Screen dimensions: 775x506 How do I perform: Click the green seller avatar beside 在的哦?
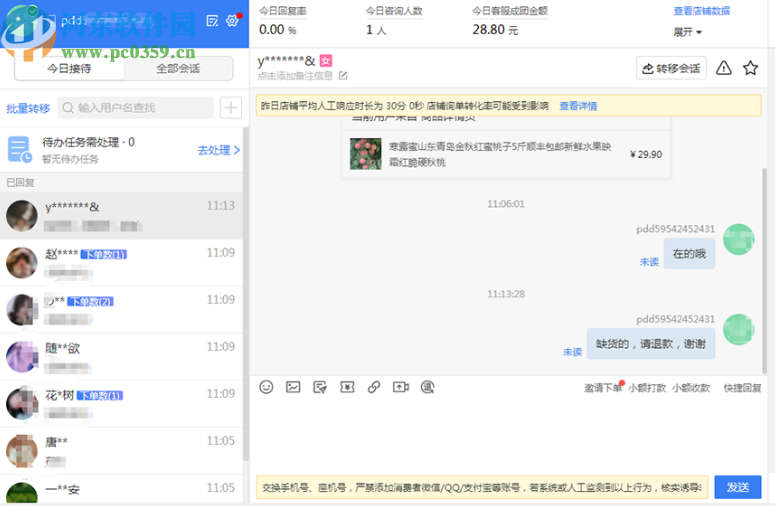pyautogui.click(x=738, y=239)
